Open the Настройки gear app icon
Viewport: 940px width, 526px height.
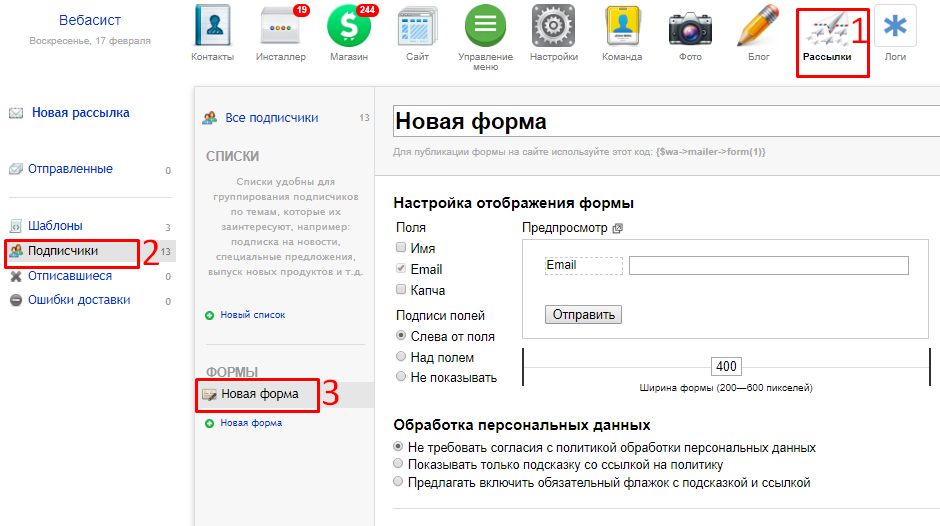(553, 26)
